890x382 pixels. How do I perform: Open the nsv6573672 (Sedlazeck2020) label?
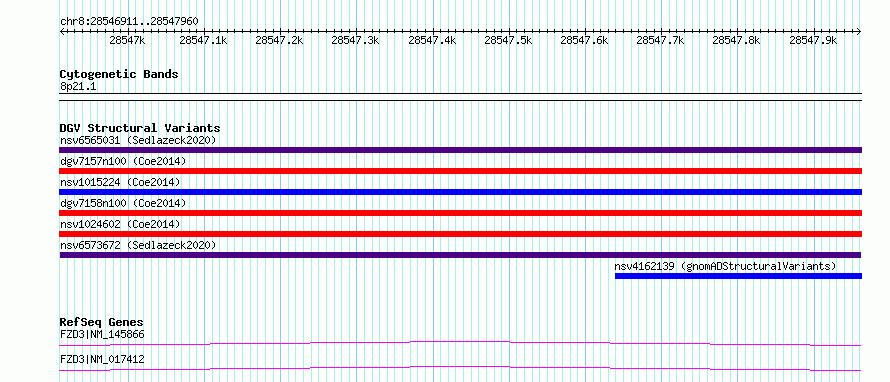click(138, 245)
